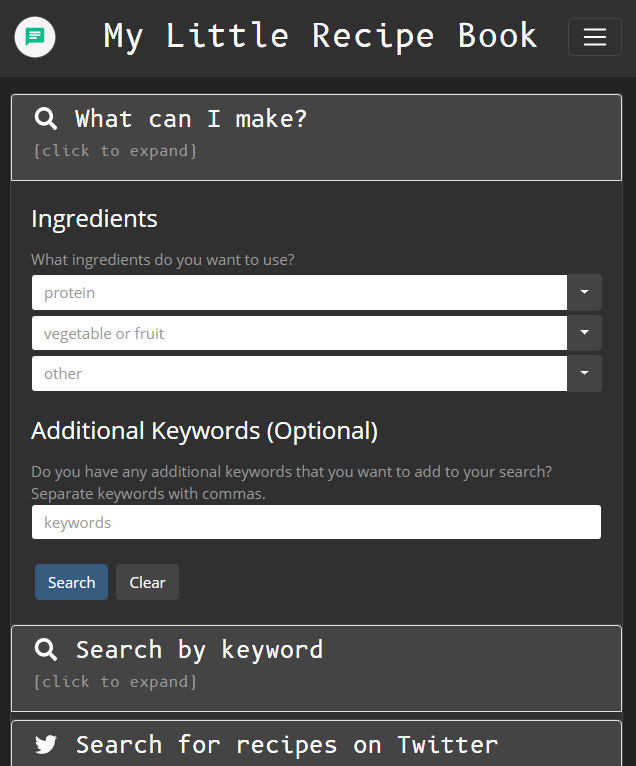636x766 pixels.
Task: Focus the protein input field
Action: click(x=299, y=292)
